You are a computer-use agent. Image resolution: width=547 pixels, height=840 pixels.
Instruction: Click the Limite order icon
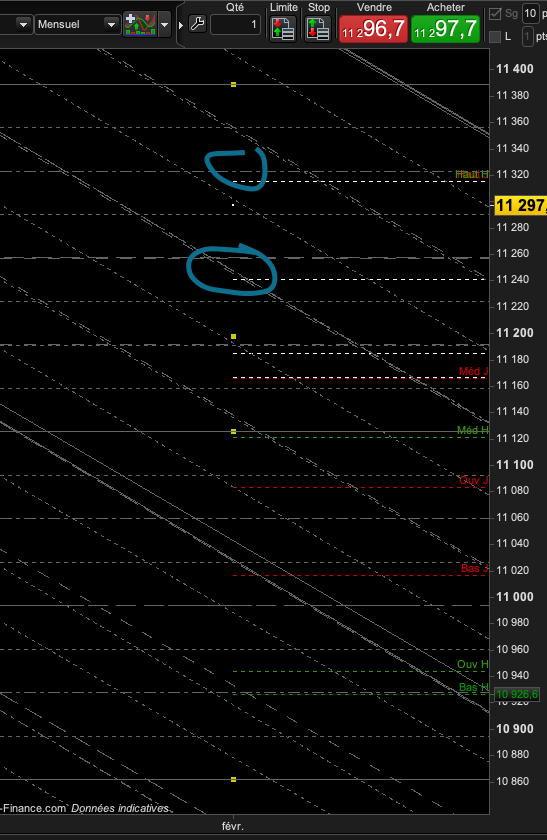283,28
